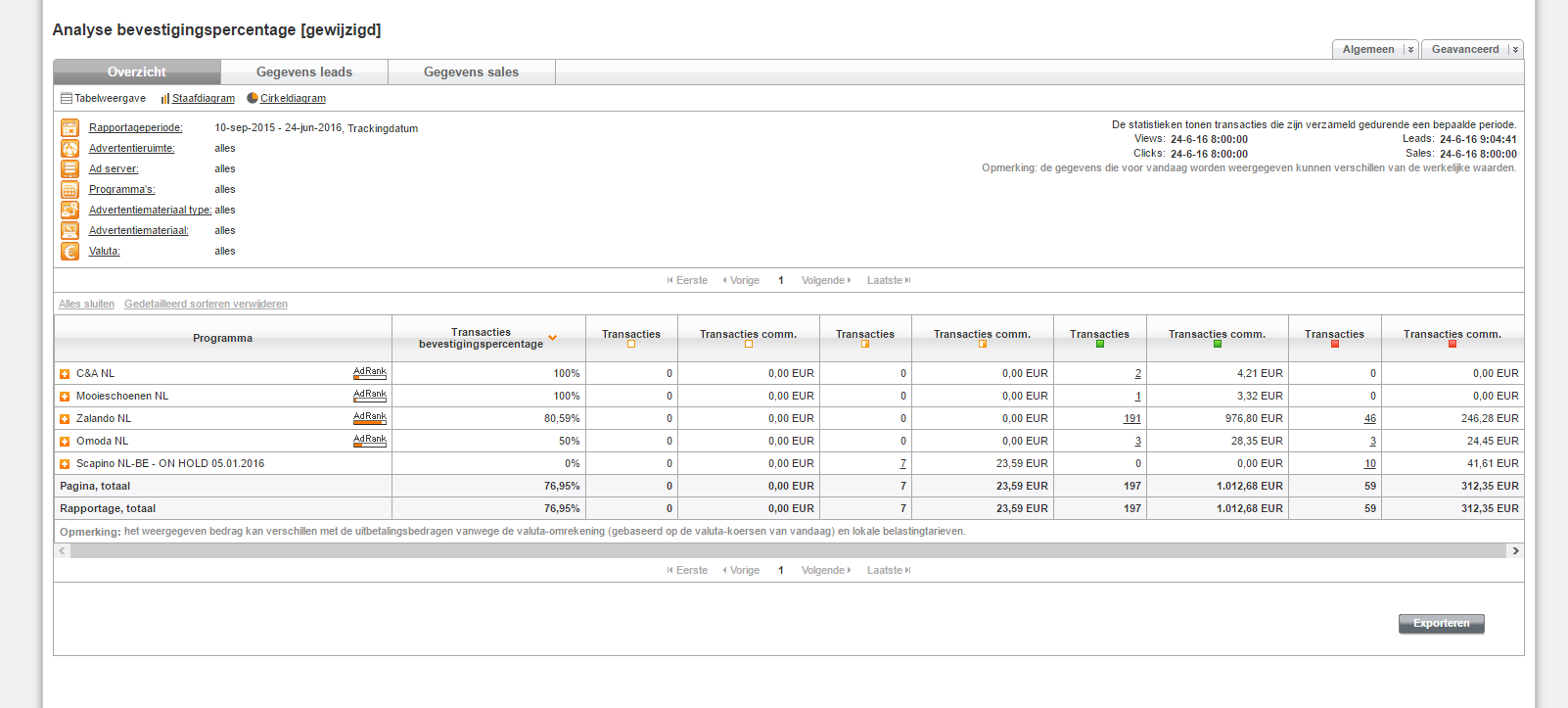Click the 1.012,68 EUR Pagina totaal cell
Image resolution: width=1568 pixels, height=708 pixels.
pos(1218,487)
